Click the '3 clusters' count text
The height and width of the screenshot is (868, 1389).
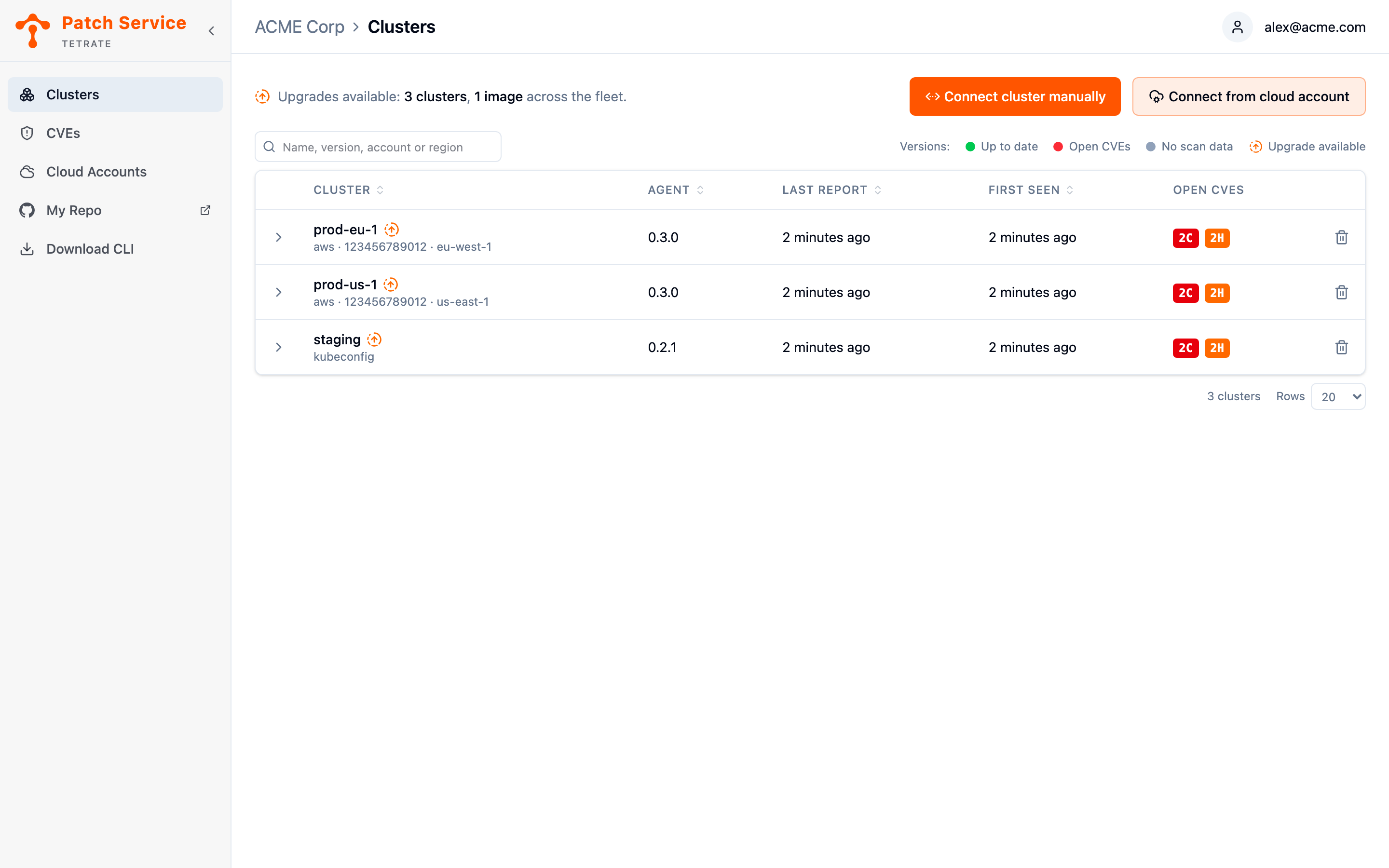(x=1233, y=396)
